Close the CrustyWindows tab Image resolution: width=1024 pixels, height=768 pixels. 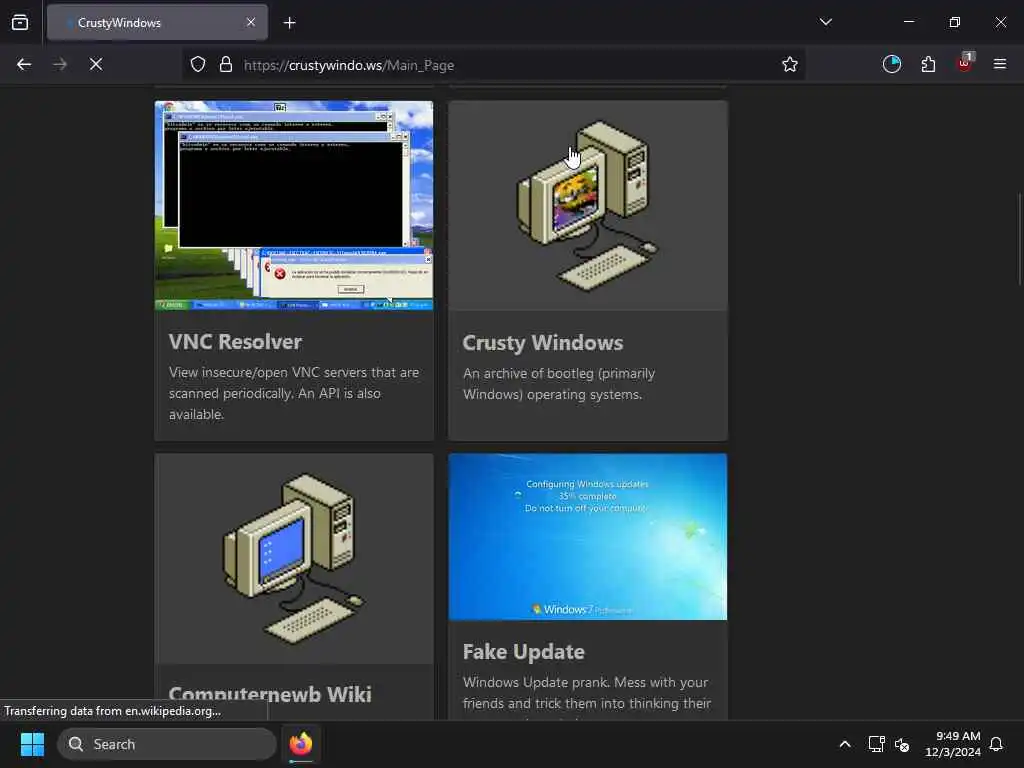pyautogui.click(x=251, y=22)
